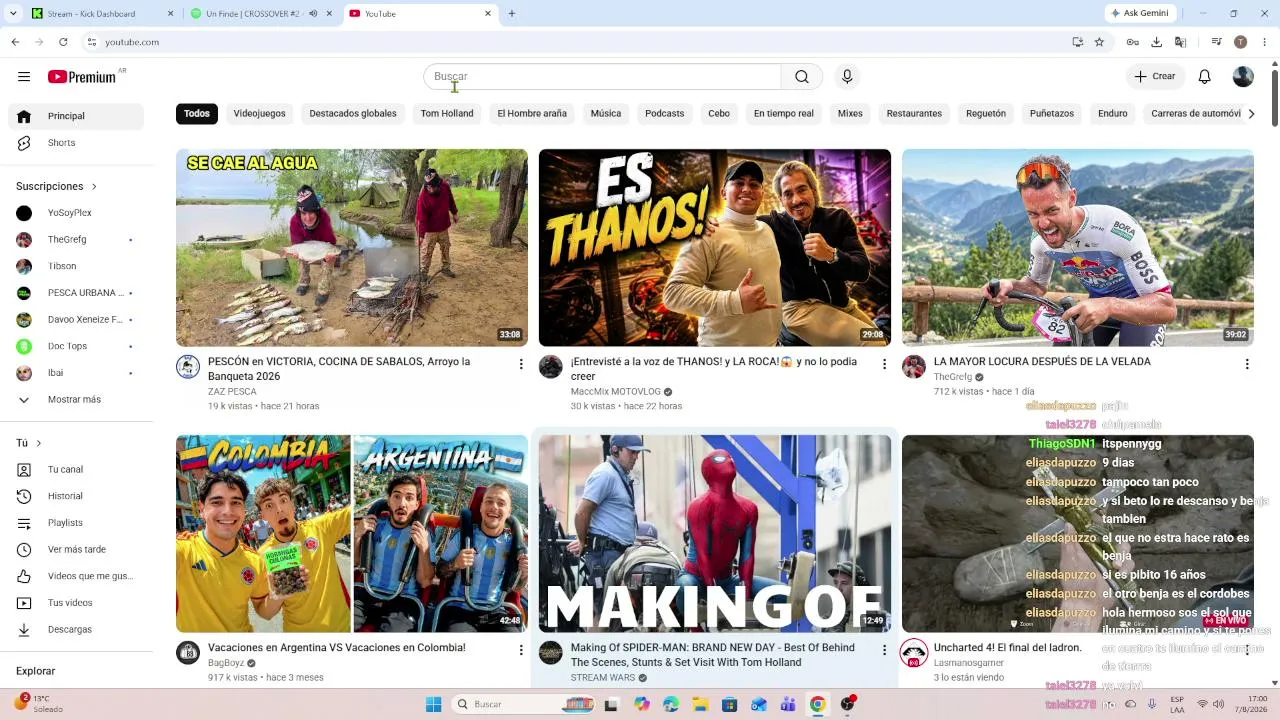Select the Videojuegos filter chip
Image resolution: width=1280 pixels, height=720 pixels.
pyautogui.click(x=260, y=114)
